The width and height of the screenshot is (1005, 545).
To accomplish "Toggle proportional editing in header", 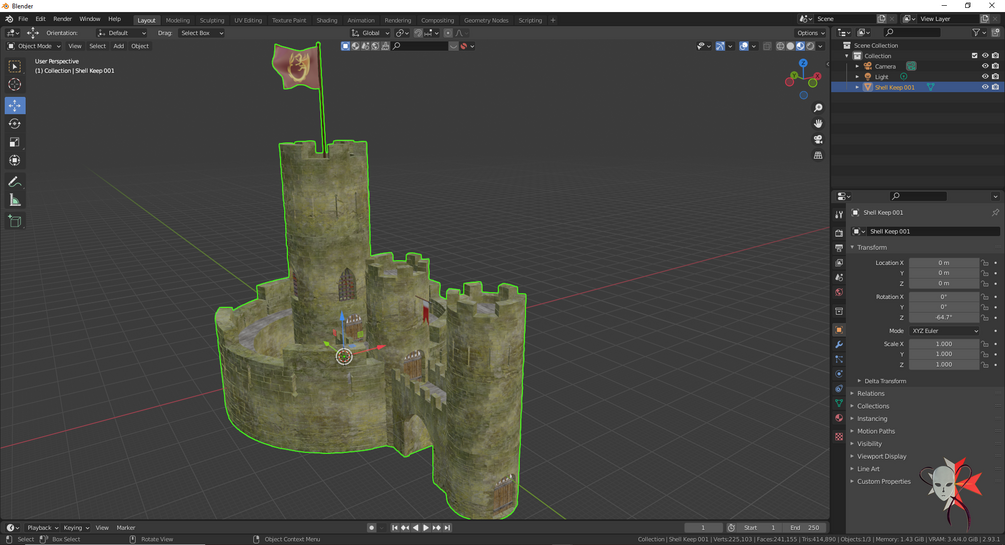I will point(447,33).
